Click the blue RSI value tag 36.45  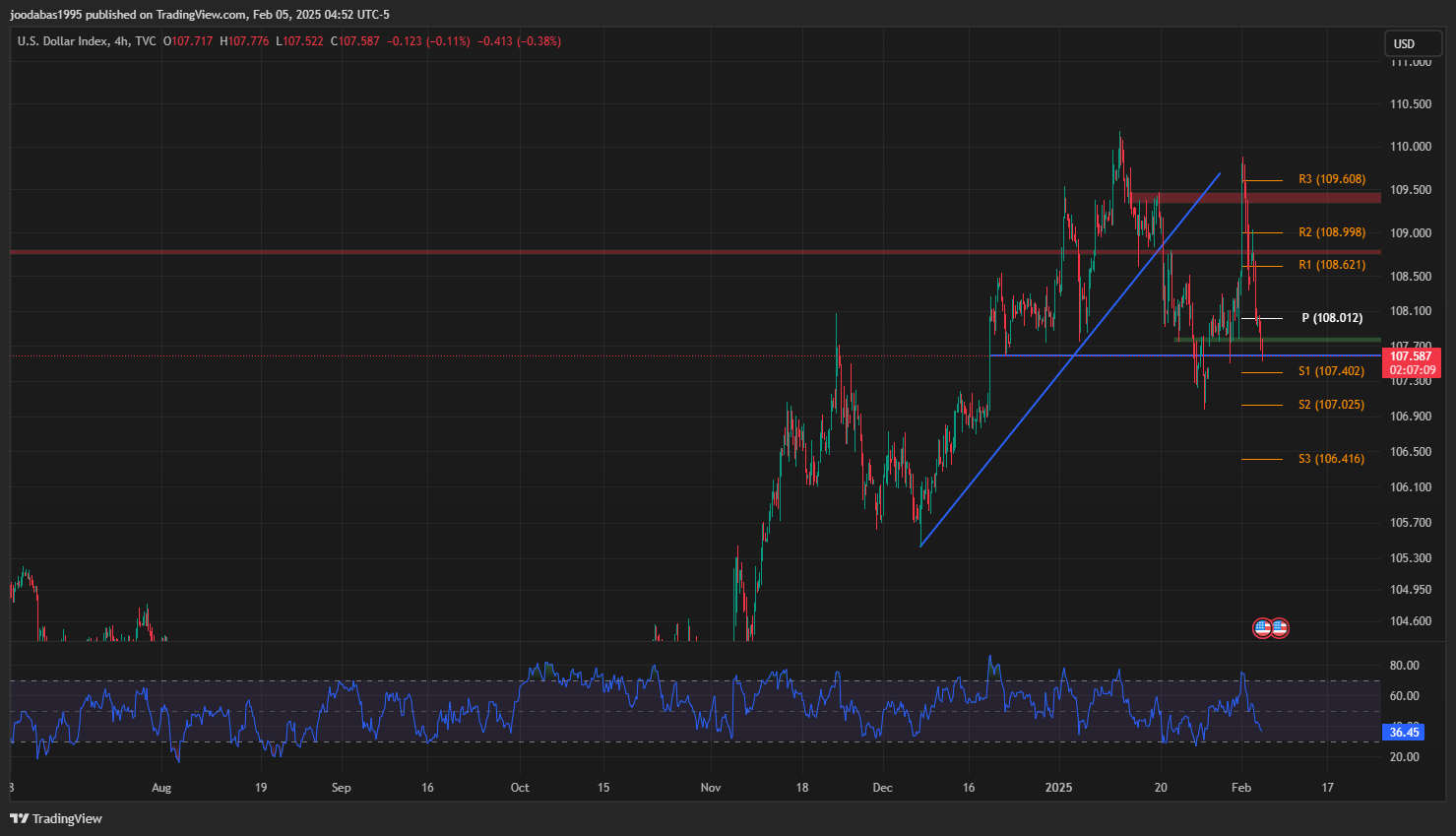click(x=1404, y=732)
